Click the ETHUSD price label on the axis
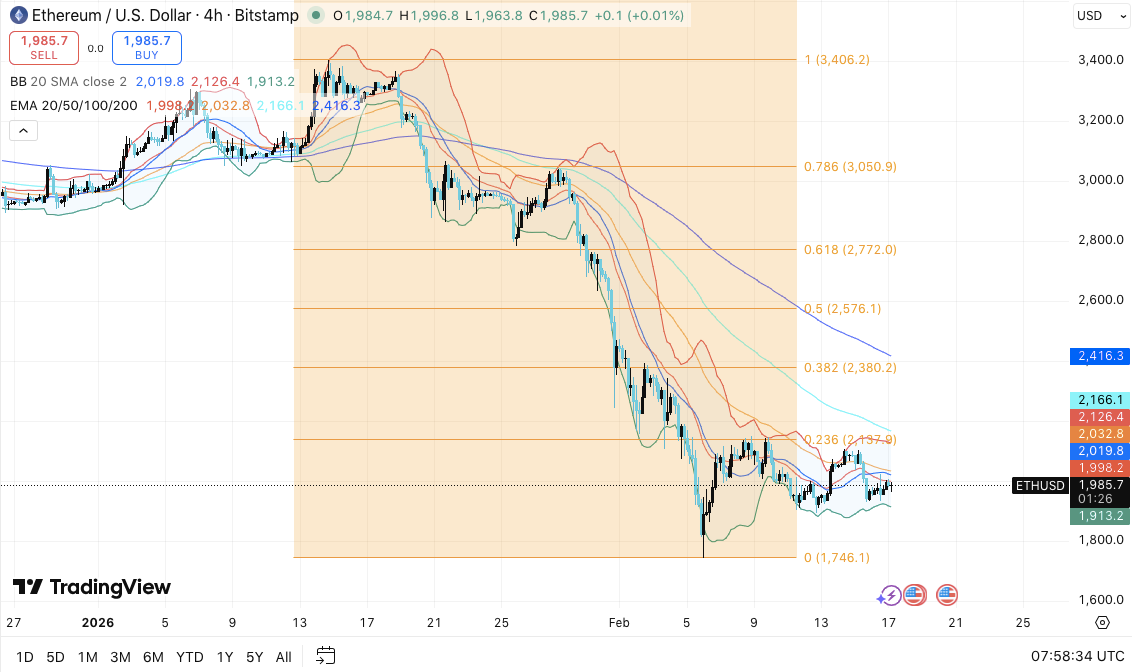The image size is (1132, 672). tap(1040, 486)
